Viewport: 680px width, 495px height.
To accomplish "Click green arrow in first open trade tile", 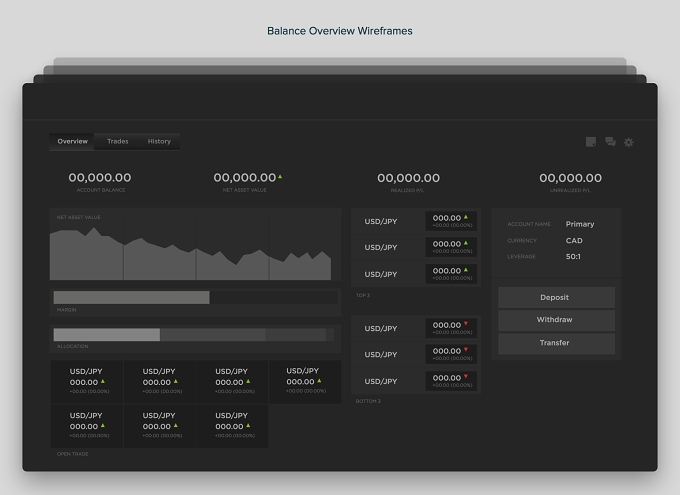I will tap(103, 381).
